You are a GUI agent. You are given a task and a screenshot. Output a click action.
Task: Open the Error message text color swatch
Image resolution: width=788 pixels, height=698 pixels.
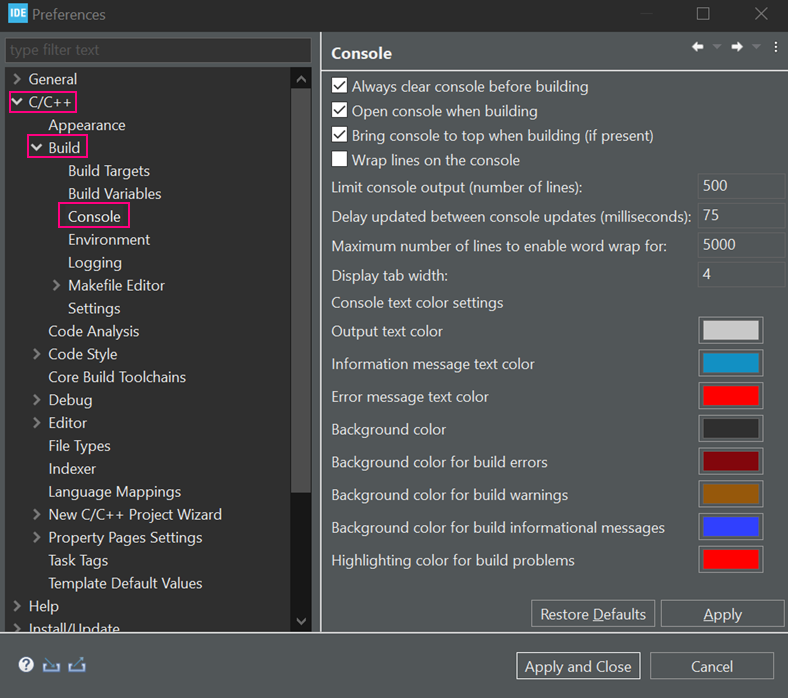tap(731, 396)
